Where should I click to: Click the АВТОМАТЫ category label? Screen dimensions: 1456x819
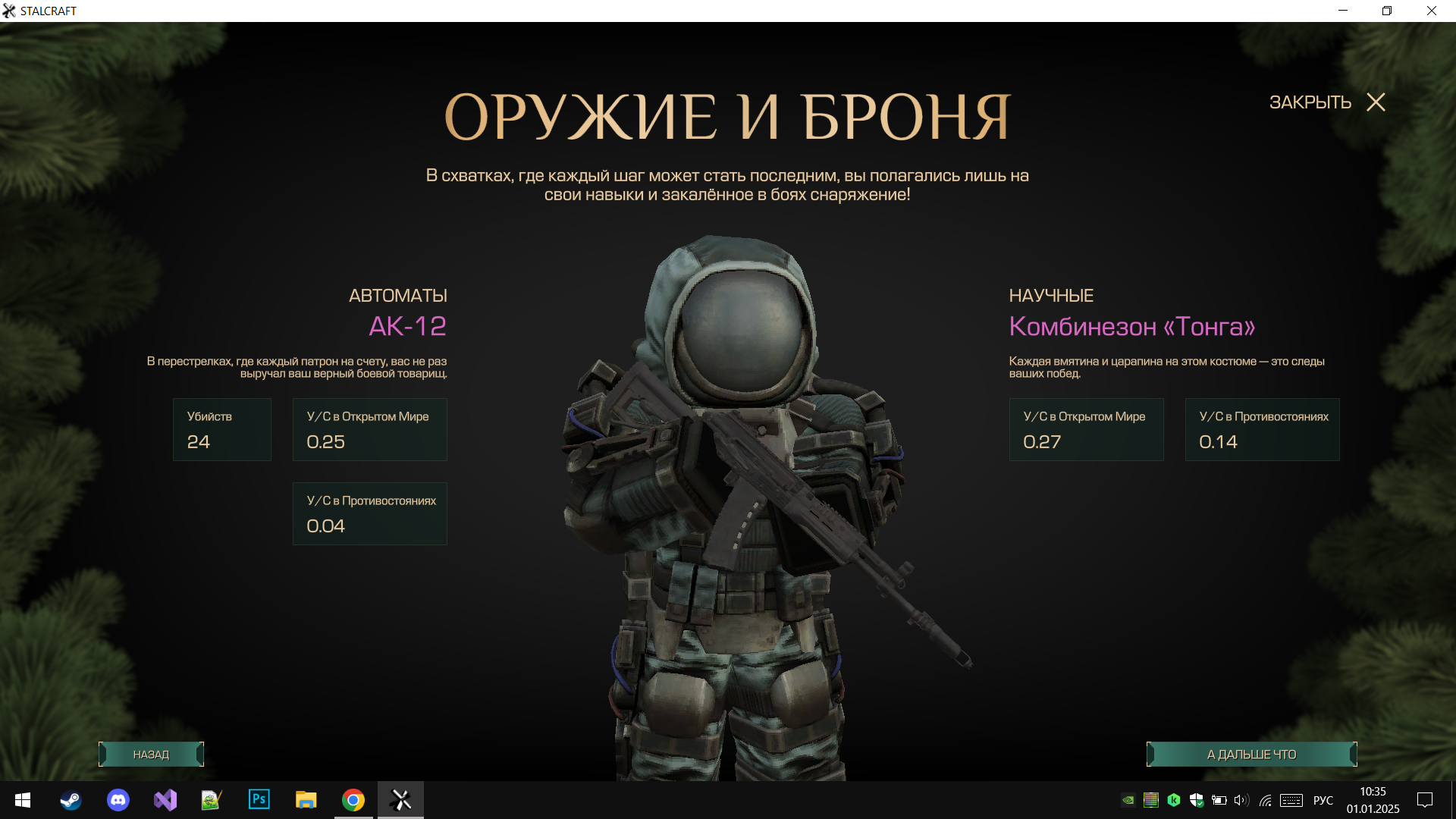pos(397,296)
